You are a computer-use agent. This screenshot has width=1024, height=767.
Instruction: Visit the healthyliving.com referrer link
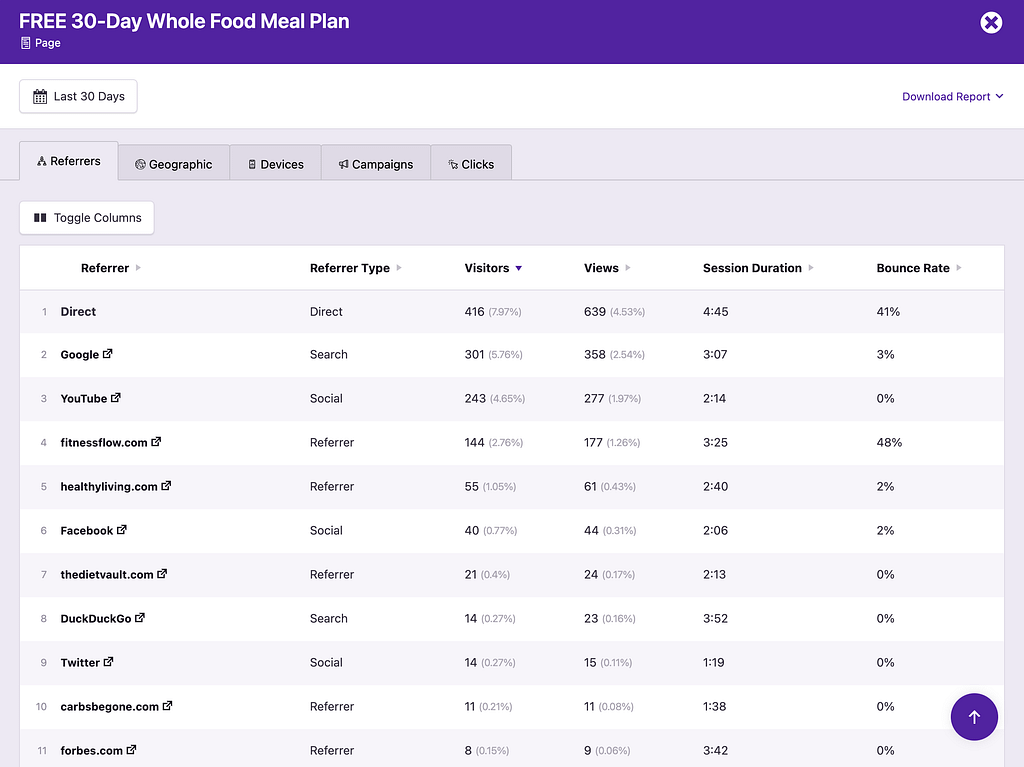click(108, 486)
